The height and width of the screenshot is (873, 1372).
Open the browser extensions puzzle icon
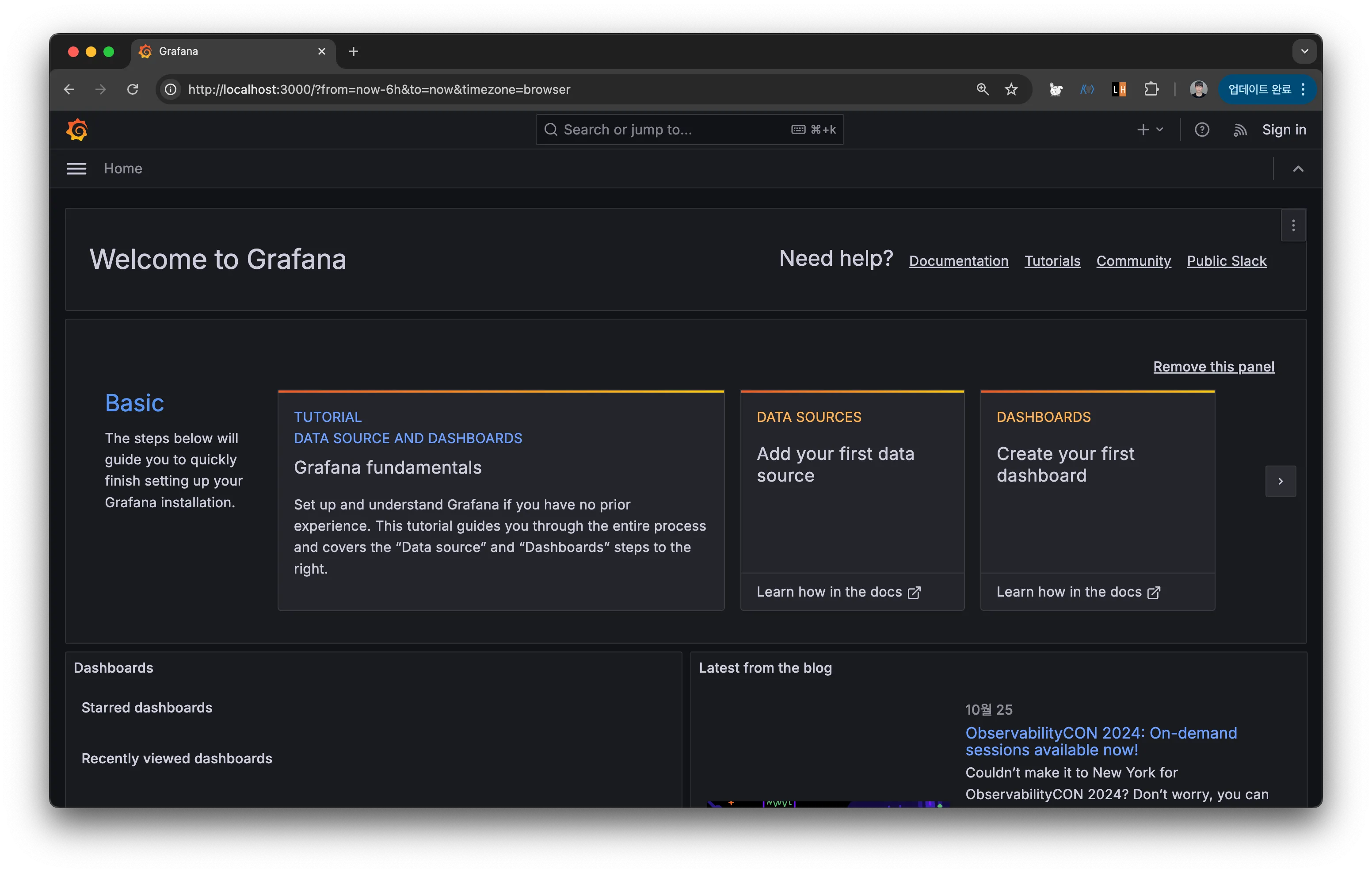(x=1151, y=89)
